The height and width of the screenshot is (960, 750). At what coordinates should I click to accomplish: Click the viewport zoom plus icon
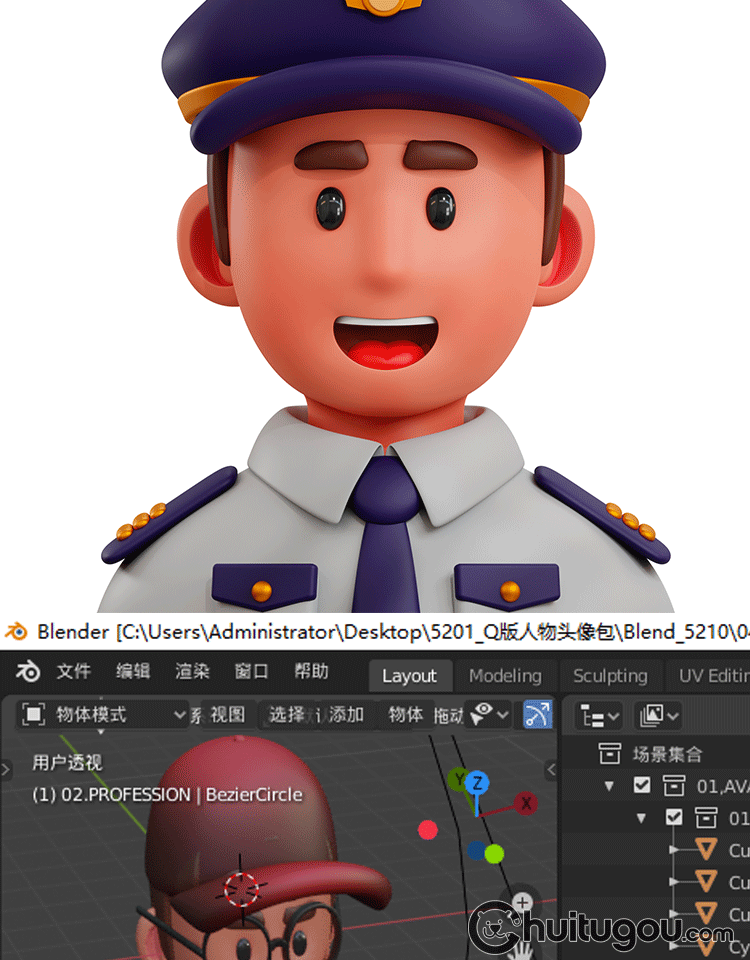pos(522,903)
